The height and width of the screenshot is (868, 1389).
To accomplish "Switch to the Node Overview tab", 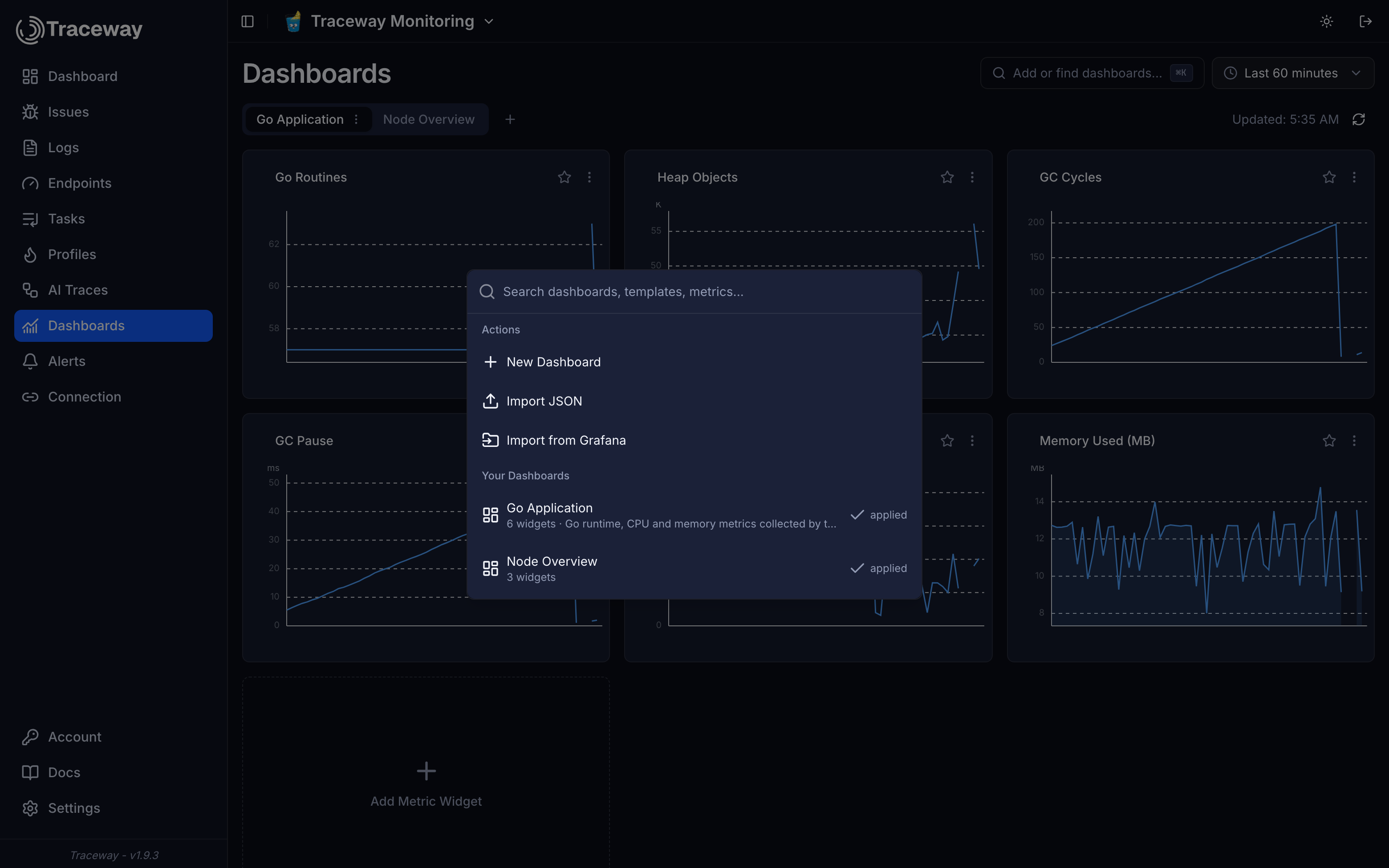I will pos(429,119).
